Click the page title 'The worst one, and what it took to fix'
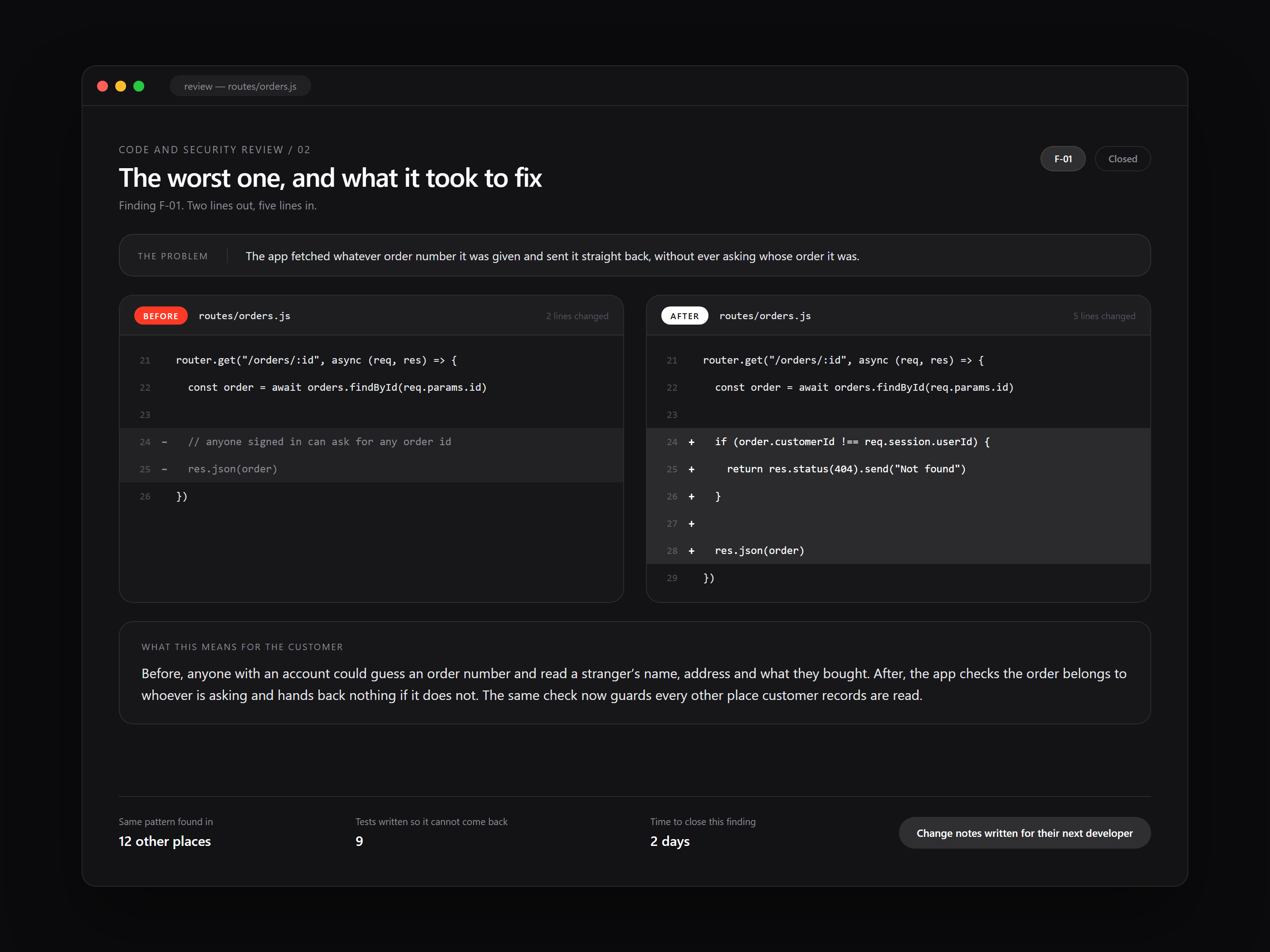This screenshot has width=1270, height=952. click(330, 178)
